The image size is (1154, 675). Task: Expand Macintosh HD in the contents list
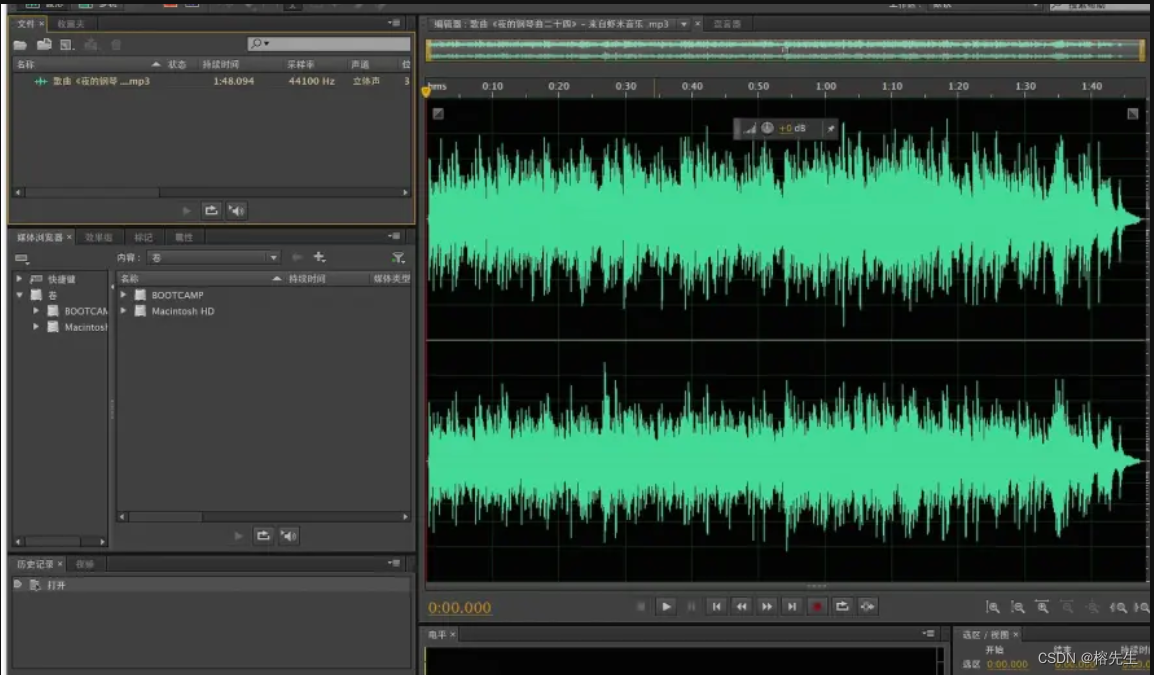(123, 311)
